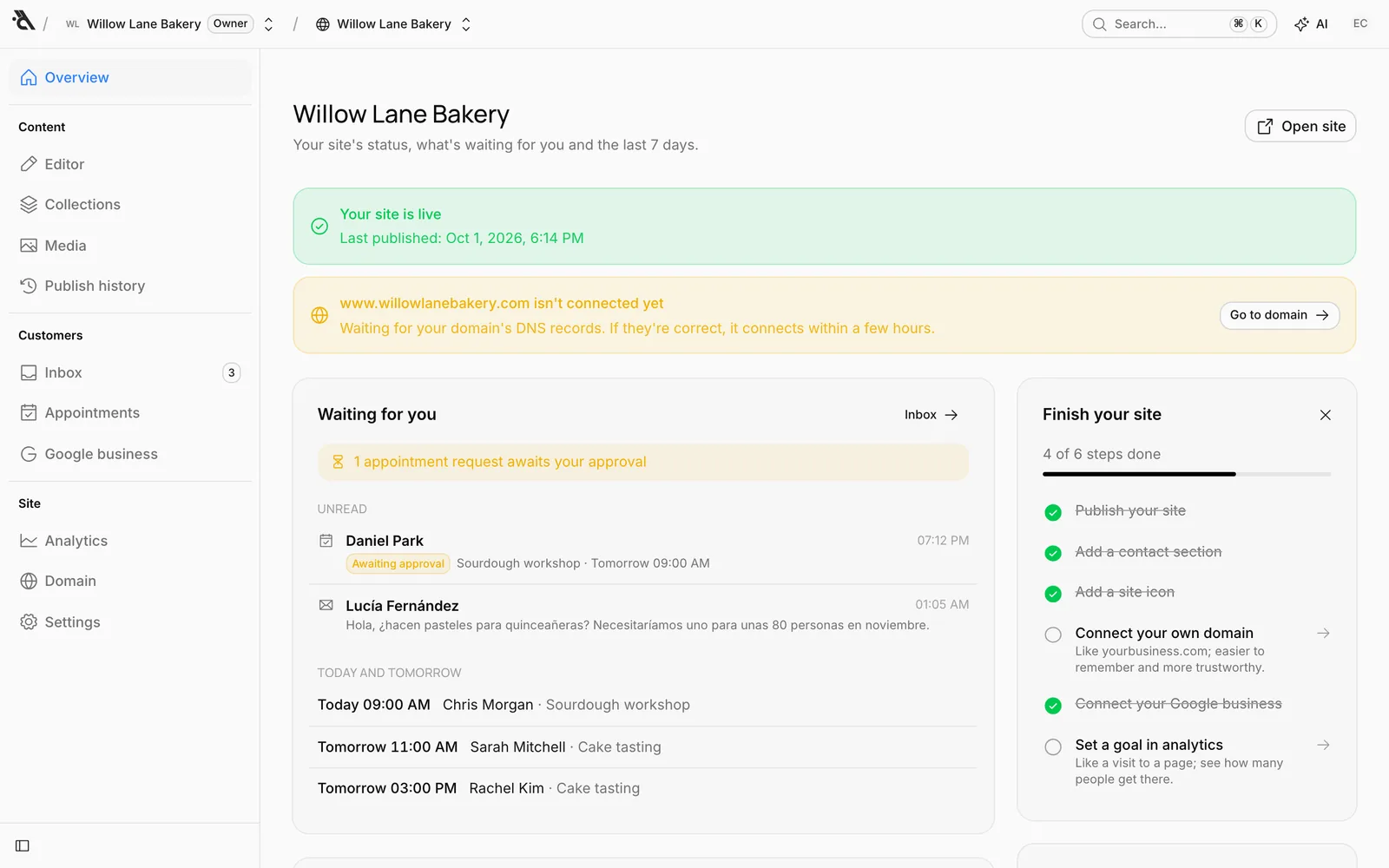Click the Media image icon
The width and height of the screenshot is (1389, 868).
(29, 246)
